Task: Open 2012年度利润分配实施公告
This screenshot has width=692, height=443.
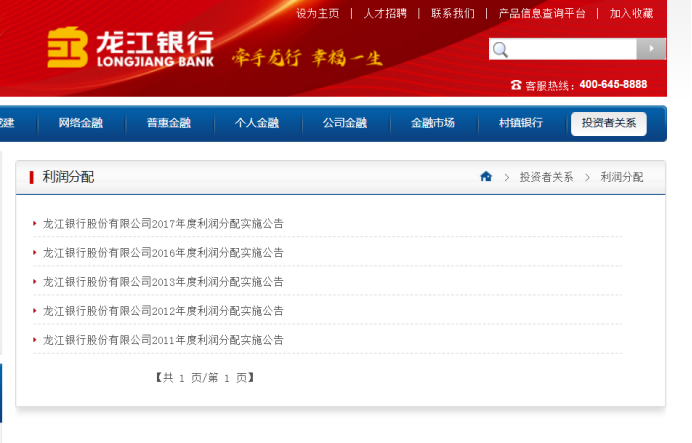Action: pyautogui.click(x=163, y=311)
